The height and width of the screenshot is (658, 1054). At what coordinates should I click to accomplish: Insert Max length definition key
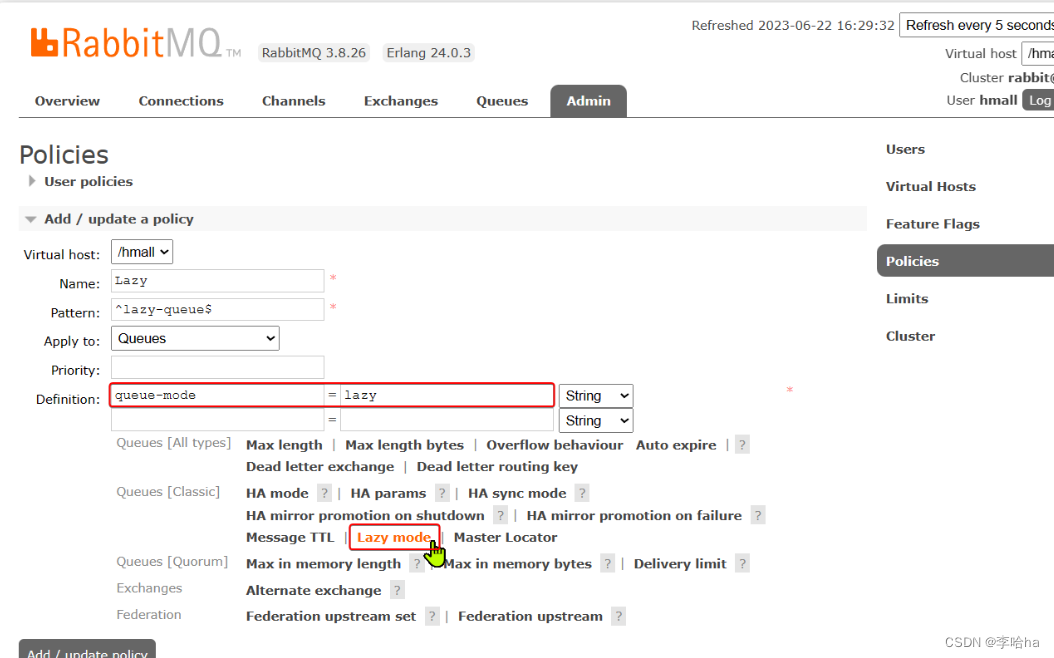[x=284, y=445]
